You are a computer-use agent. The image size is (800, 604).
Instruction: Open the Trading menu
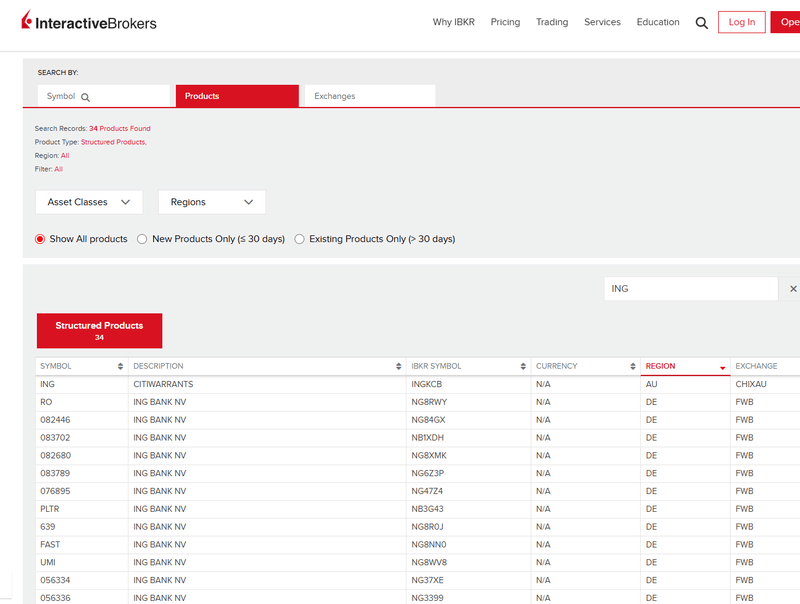pos(552,22)
